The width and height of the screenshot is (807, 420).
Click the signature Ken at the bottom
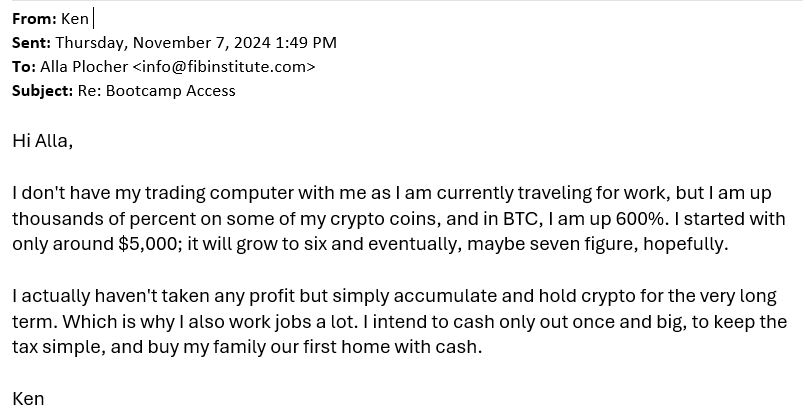pyautogui.click(x=28, y=399)
